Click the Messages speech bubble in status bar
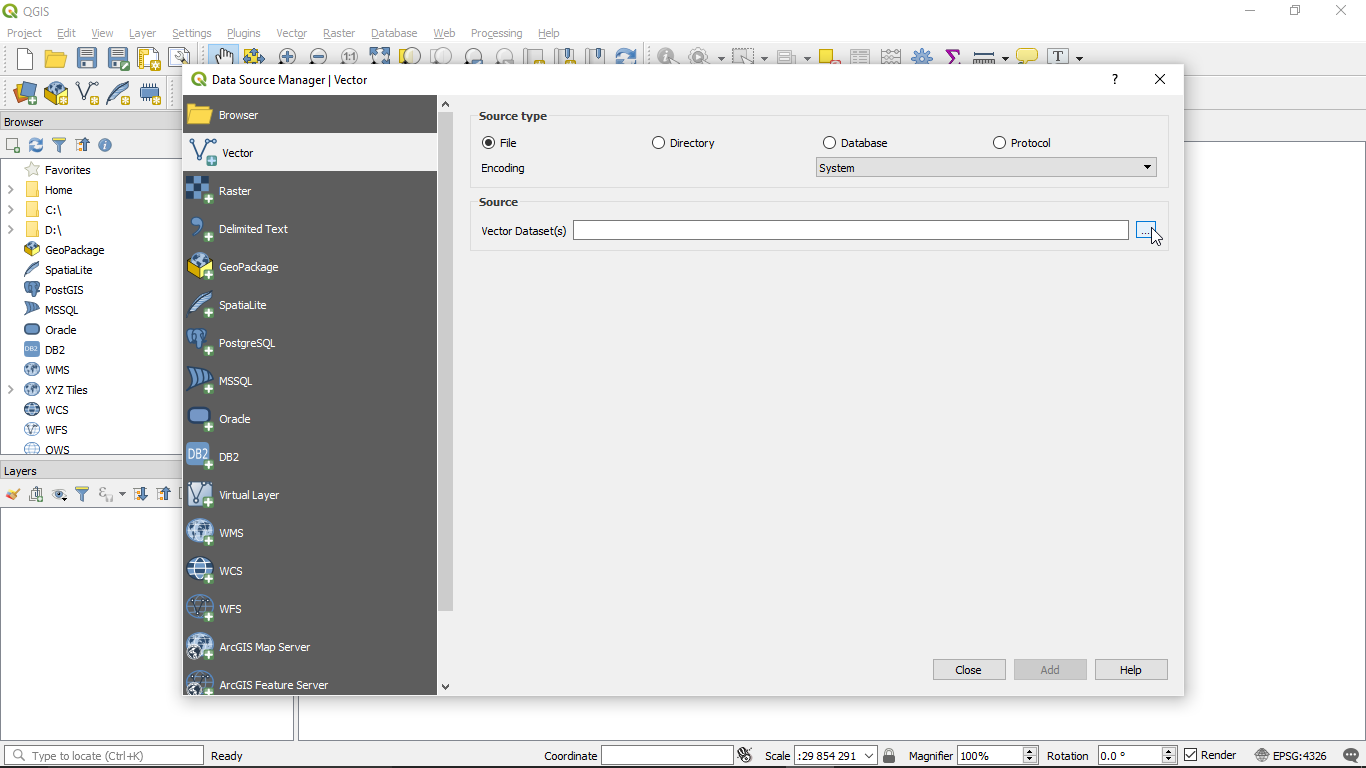Viewport: 1366px width, 768px height. 1351,755
